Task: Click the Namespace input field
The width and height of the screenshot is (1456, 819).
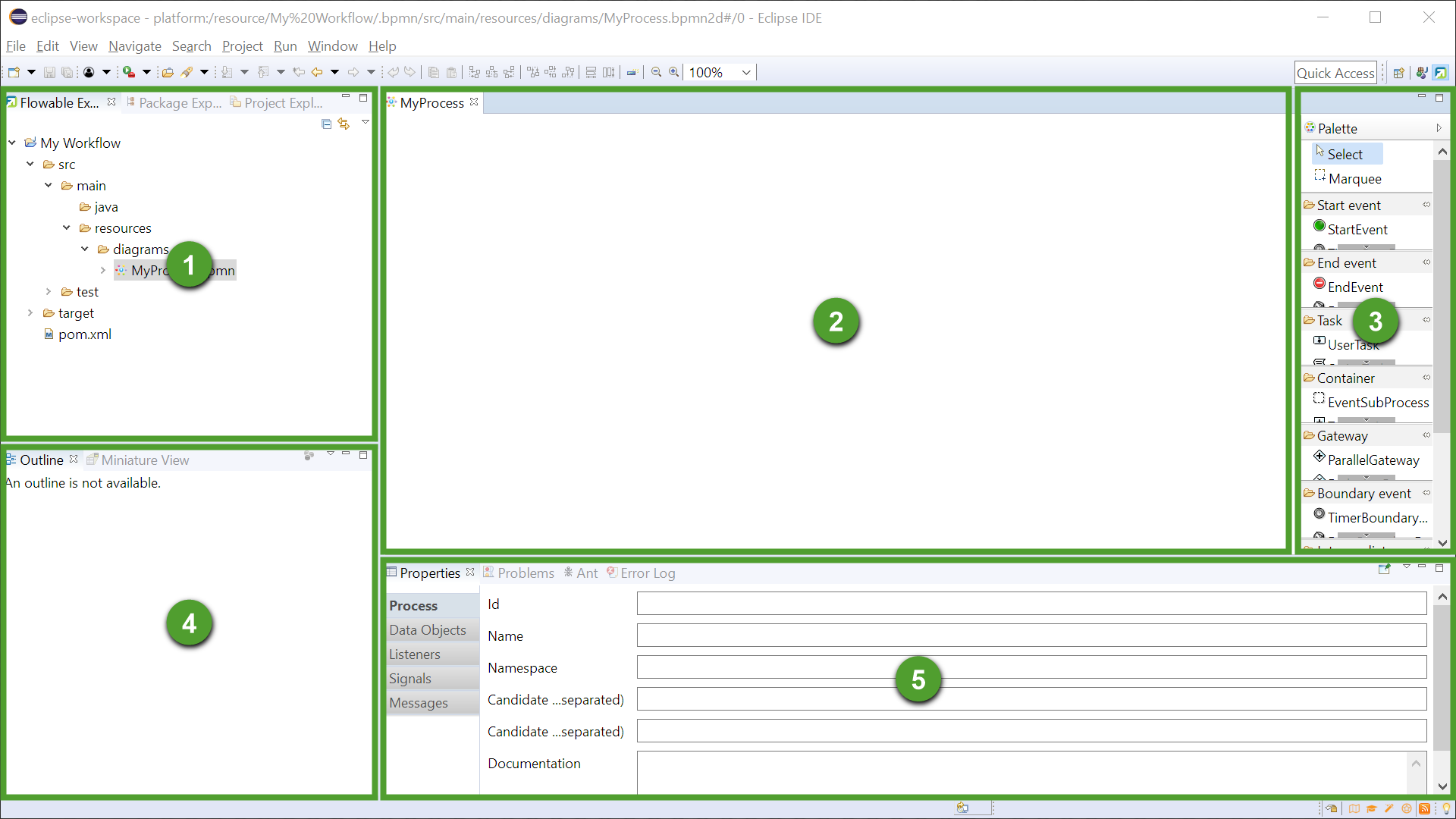Action: point(1031,667)
